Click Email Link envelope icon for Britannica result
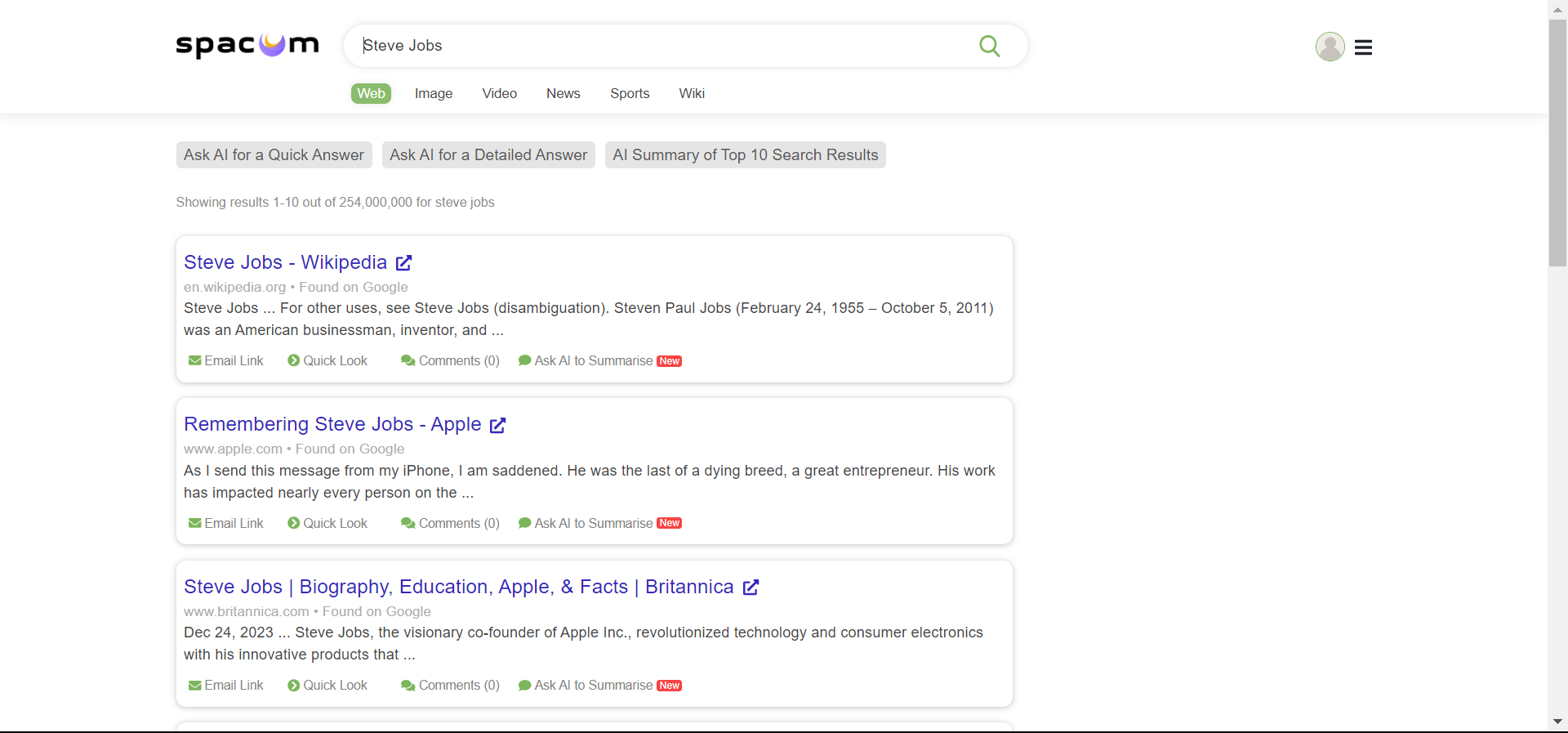Screen dimensions: 1568x733 click(195, 685)
